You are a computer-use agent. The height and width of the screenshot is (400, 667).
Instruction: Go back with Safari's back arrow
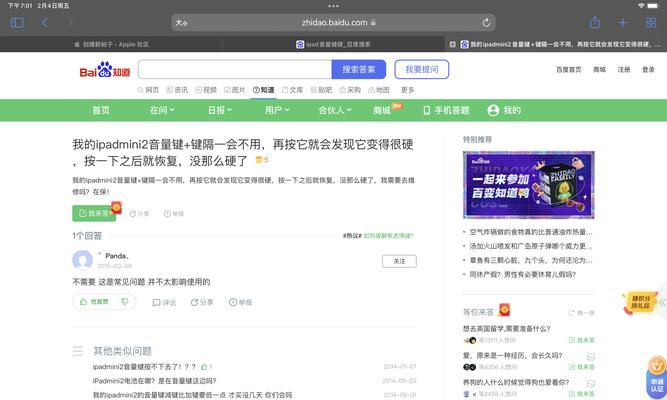[x=44, y=23]
